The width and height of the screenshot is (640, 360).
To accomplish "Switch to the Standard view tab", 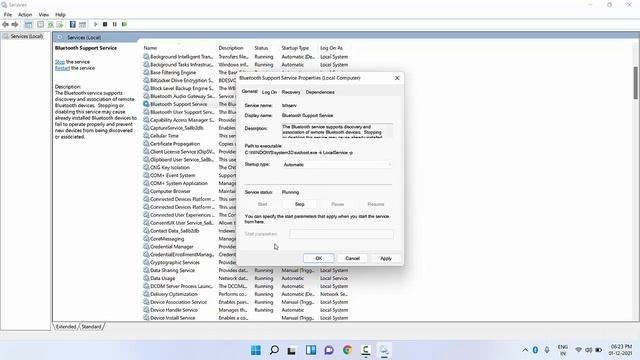I will pos(91,327).
